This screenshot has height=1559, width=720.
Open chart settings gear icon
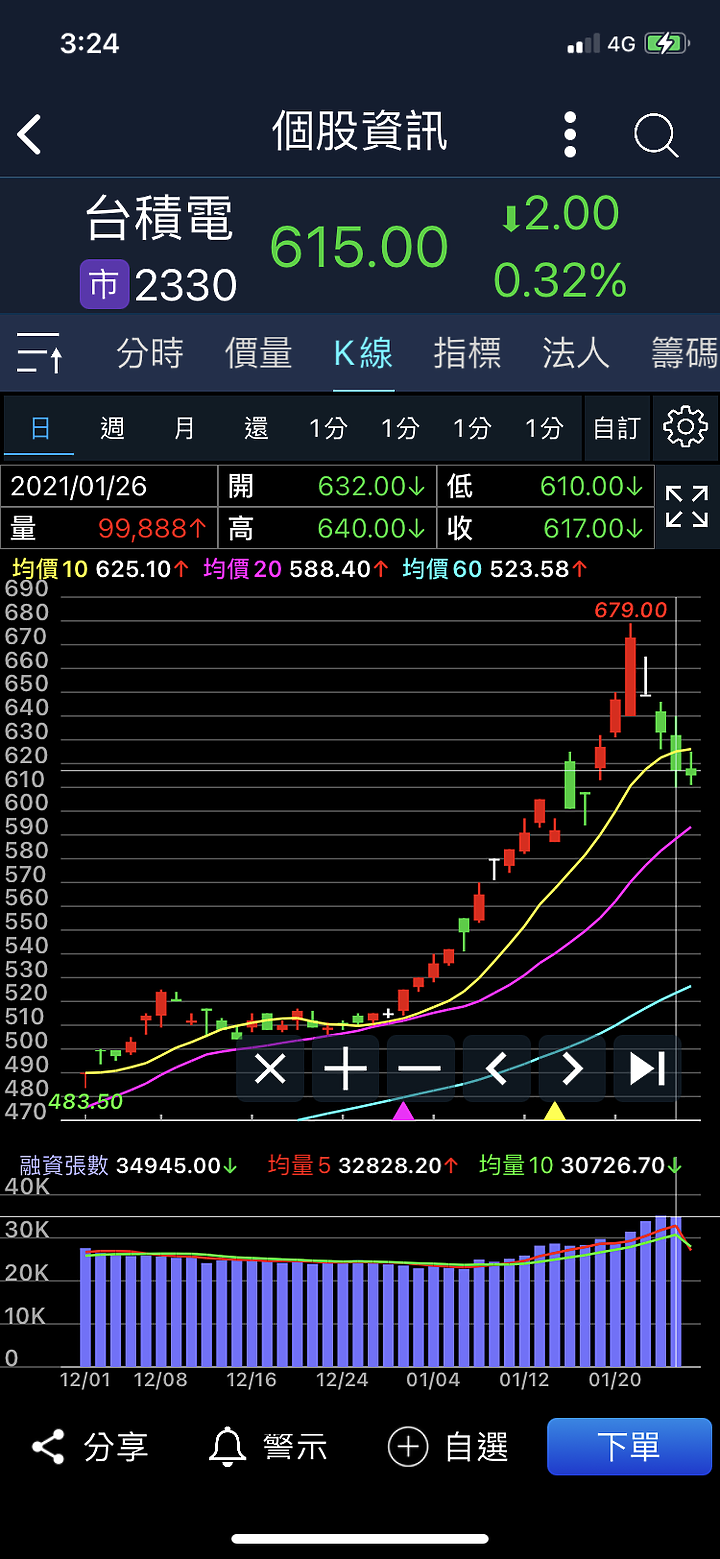[x=685, y=427]
